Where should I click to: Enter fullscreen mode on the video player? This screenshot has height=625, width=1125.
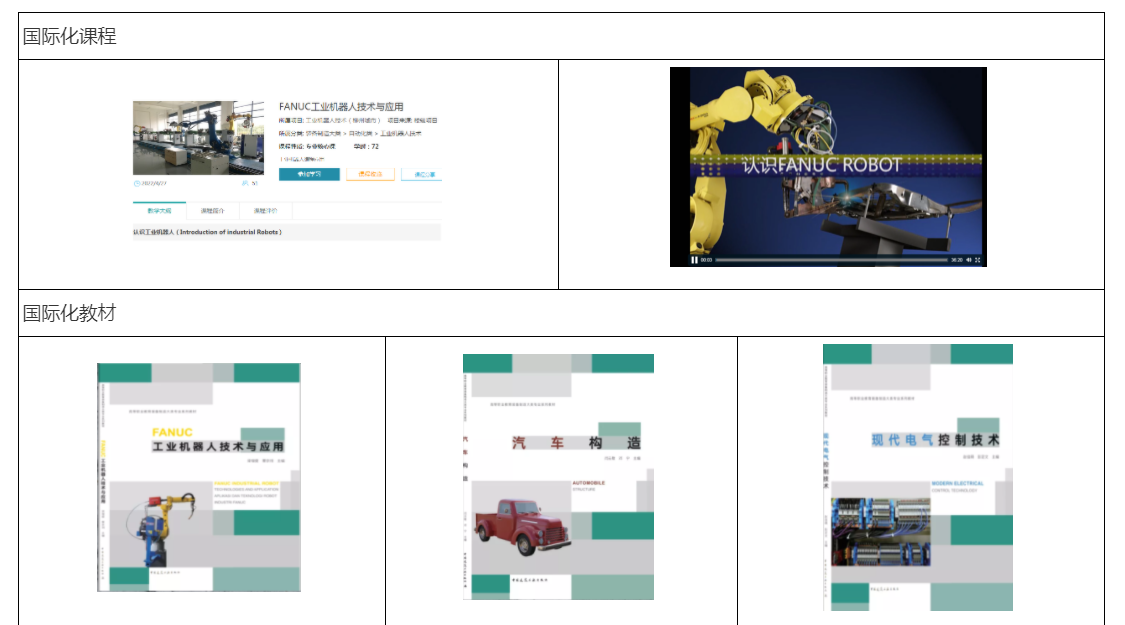977,260
